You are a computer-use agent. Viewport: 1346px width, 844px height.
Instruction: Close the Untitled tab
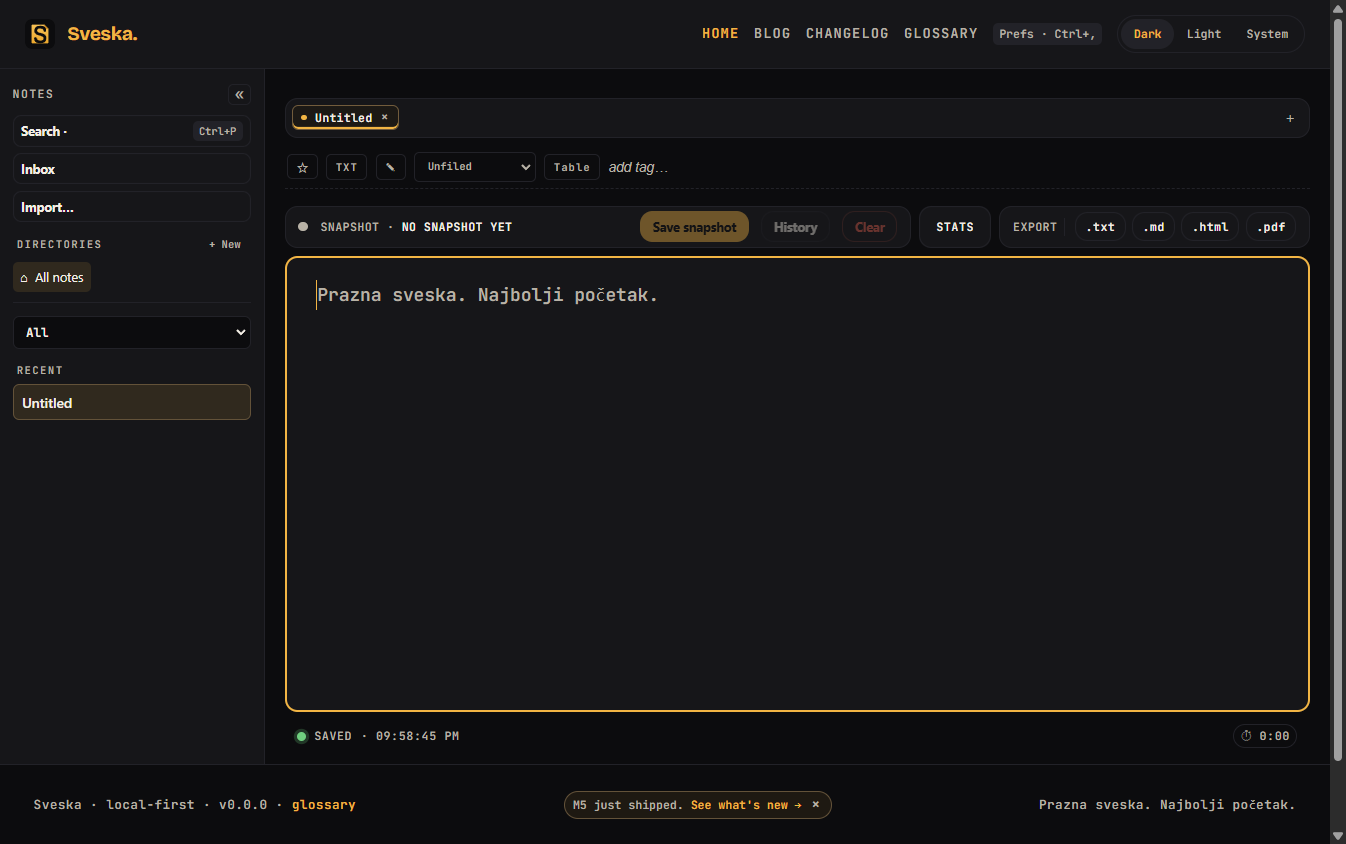[384, 117]
